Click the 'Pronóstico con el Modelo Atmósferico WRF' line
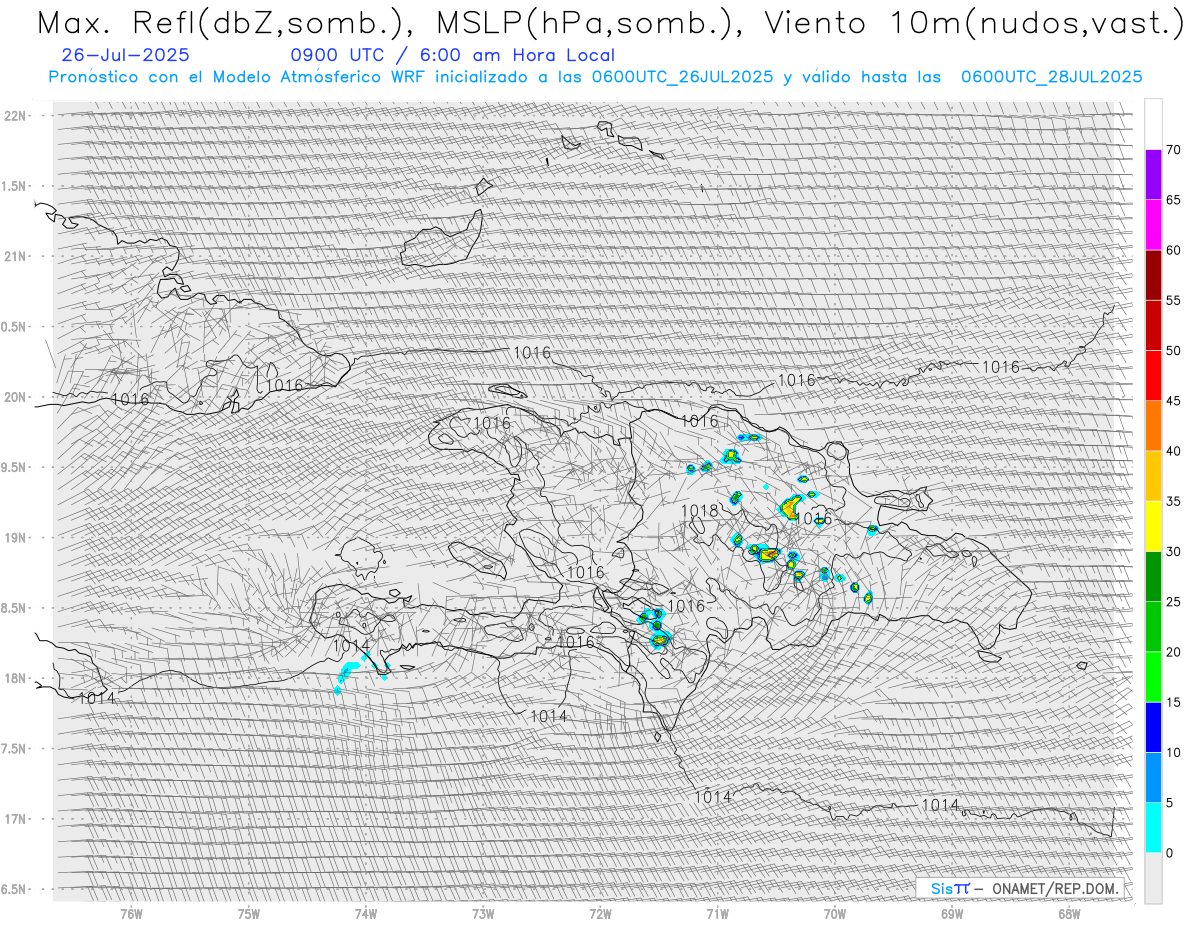The height and width of the screenshot is (927, 1200). point(595,77)
